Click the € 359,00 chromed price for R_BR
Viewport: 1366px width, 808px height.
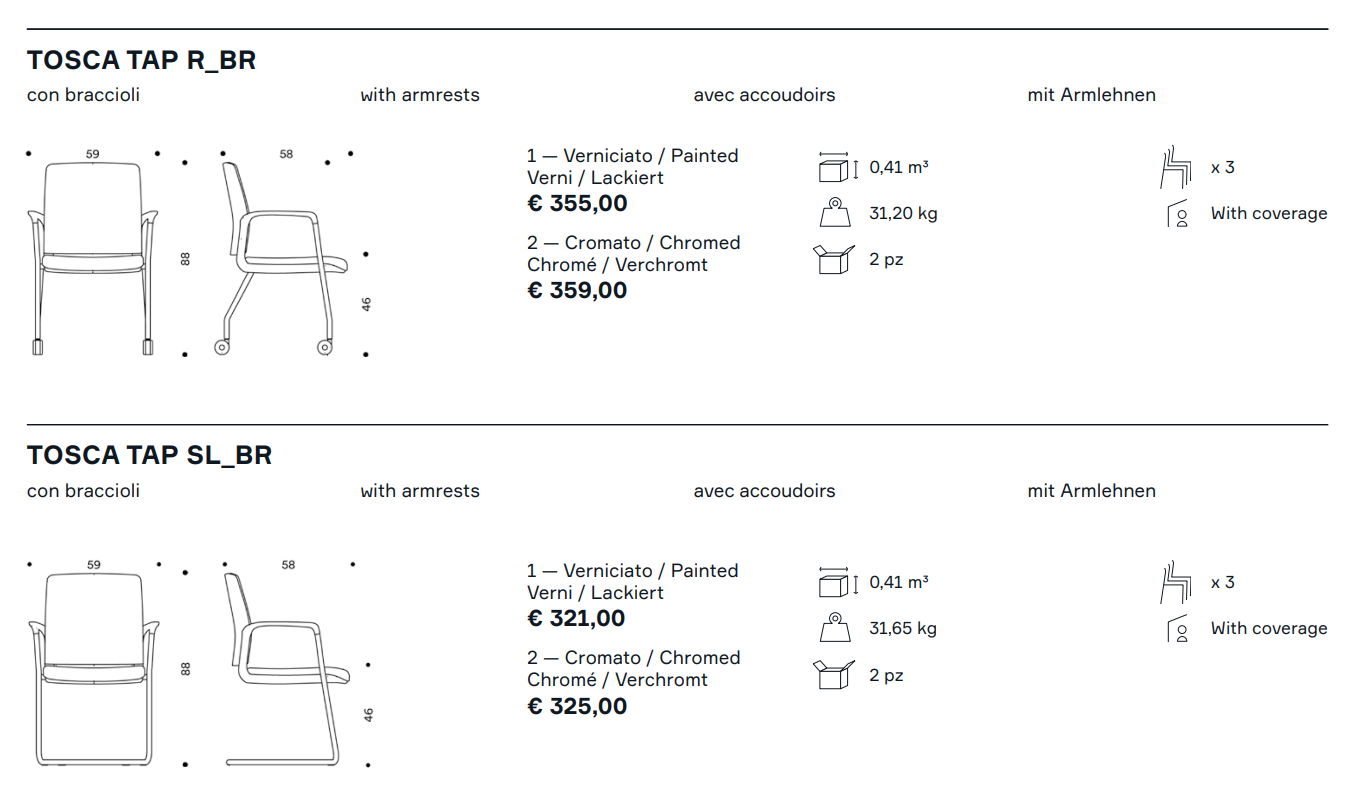tap(577, 291)
